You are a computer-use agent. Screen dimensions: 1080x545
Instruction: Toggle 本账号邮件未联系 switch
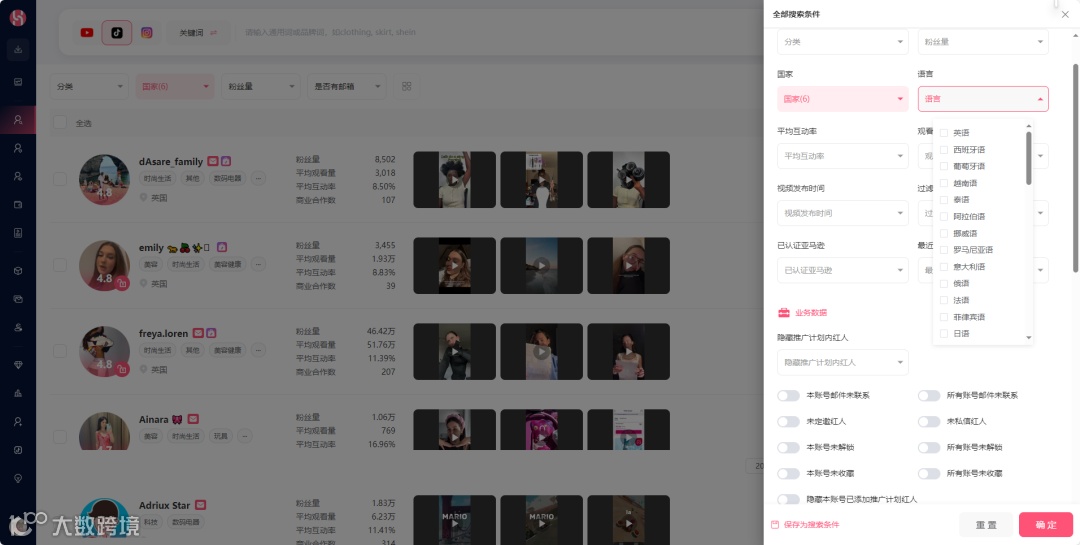pyautogui.click(x=788, y=395)
